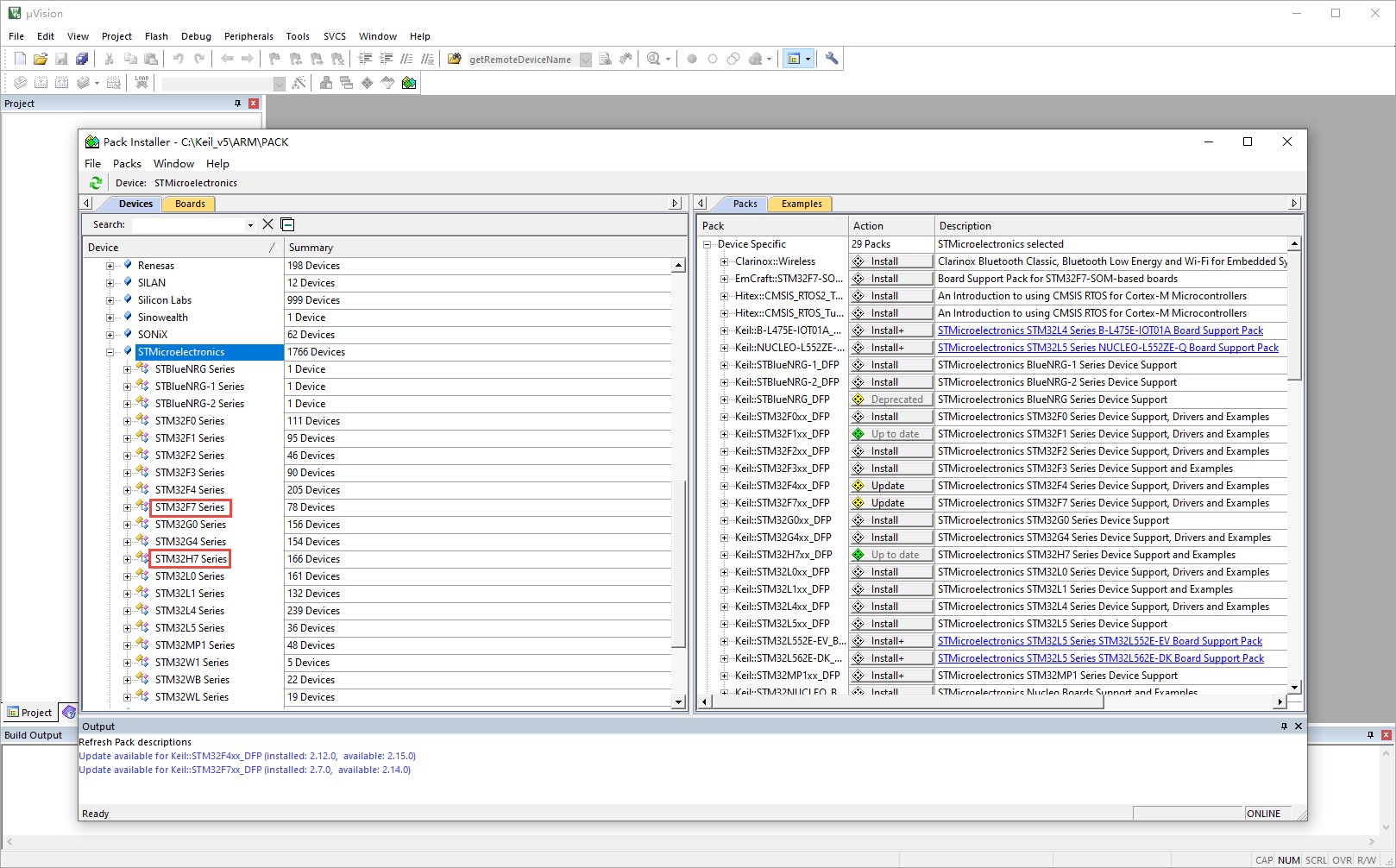Open the Packs menu in Pack Installer
Viewport: 1396px width, 868px height.
127,164
